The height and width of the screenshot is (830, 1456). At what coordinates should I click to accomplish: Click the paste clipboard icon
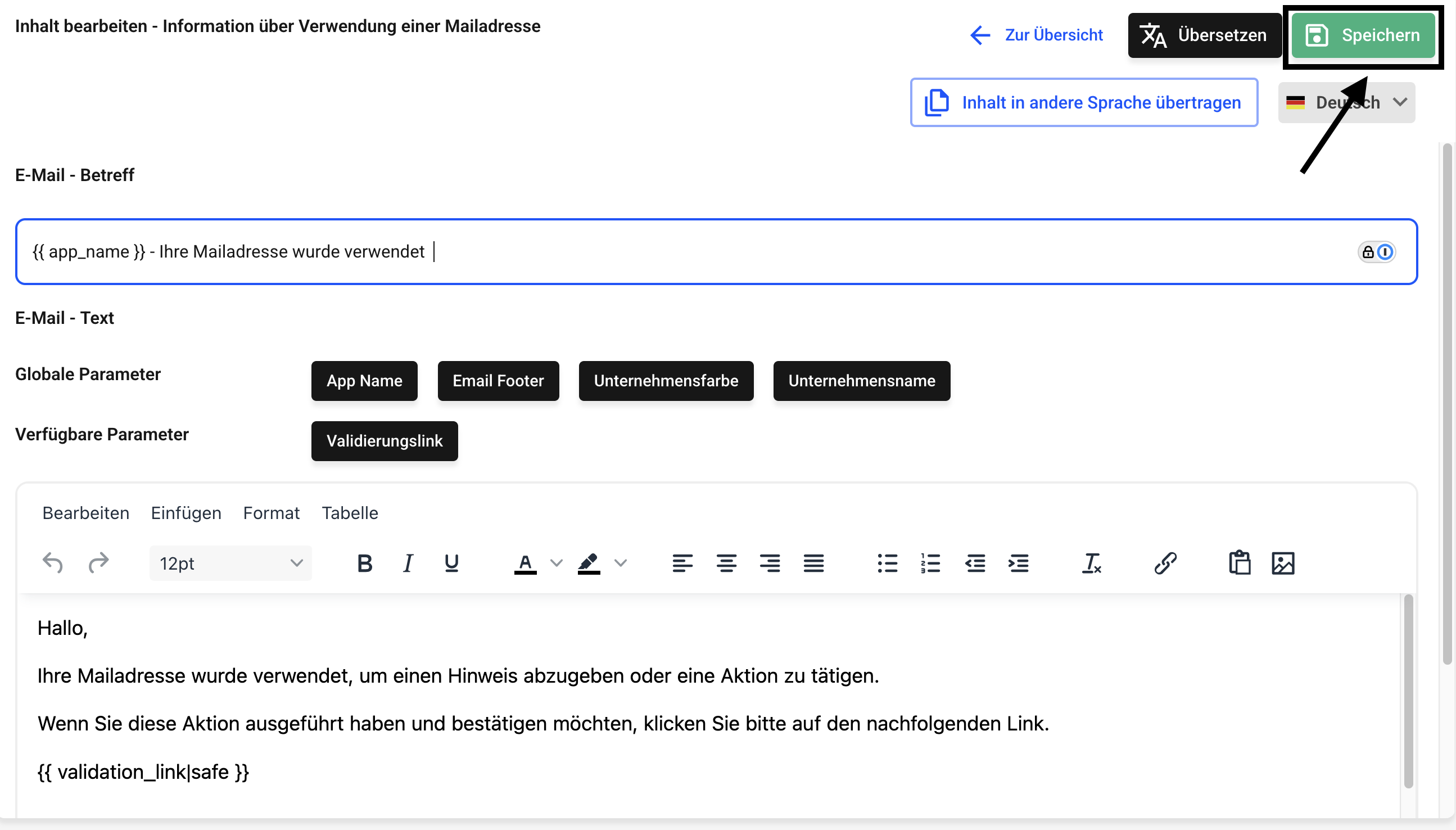tap(1240, 563)
